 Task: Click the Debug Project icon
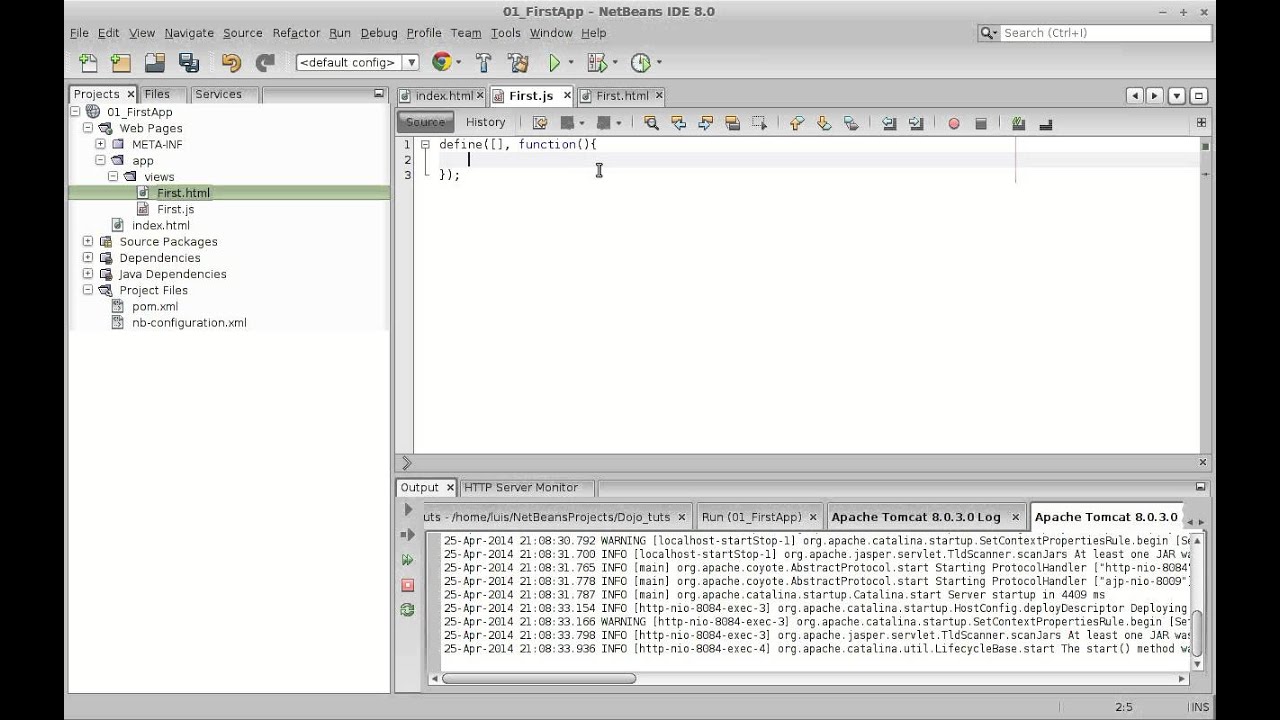pos(597,62)
